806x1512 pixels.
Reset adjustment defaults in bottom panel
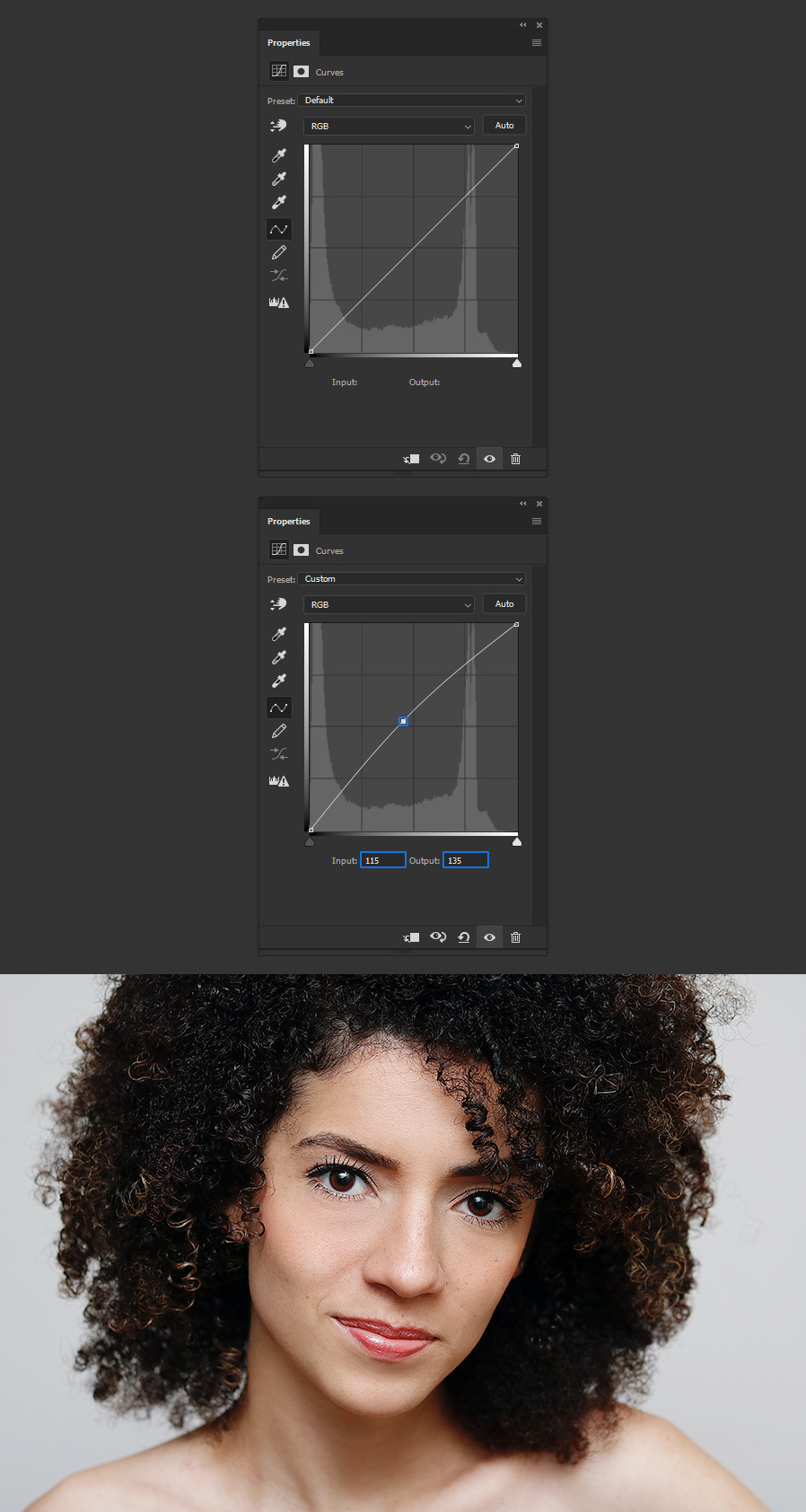tap(464, 937)
